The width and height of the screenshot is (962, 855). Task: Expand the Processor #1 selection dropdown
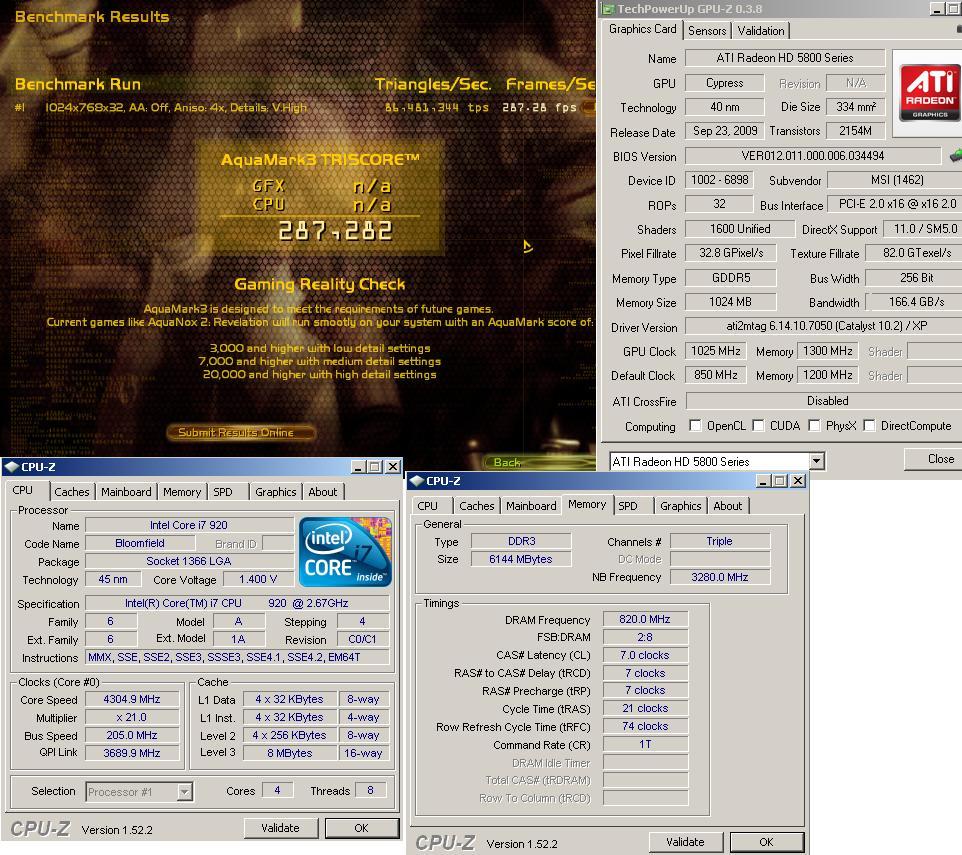(184, 792)
